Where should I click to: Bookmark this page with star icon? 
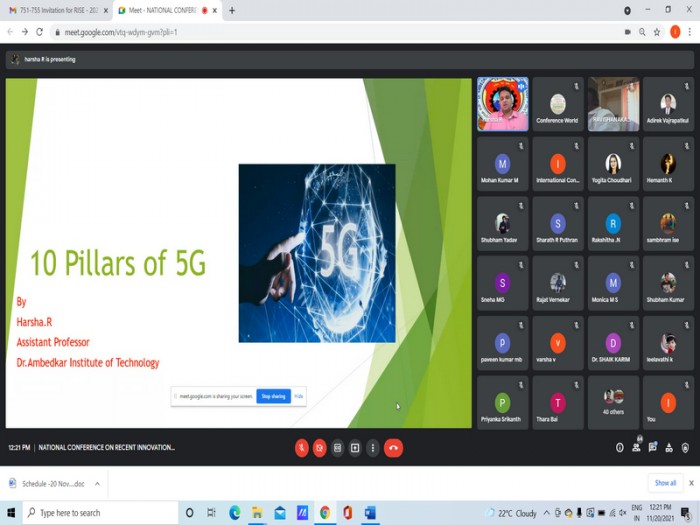tap(657, 32)
